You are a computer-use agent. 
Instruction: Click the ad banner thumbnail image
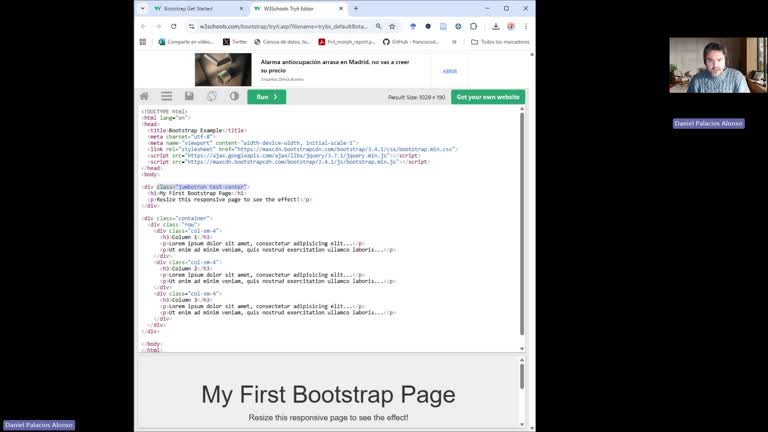223,70
